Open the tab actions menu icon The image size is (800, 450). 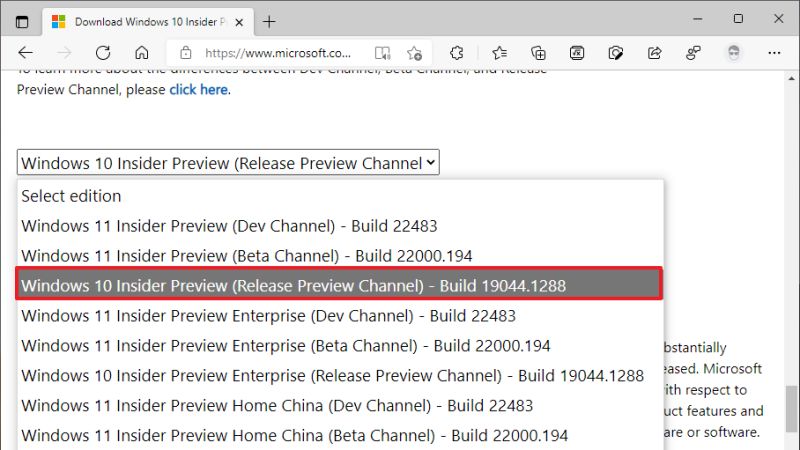[x=22, y=22]
